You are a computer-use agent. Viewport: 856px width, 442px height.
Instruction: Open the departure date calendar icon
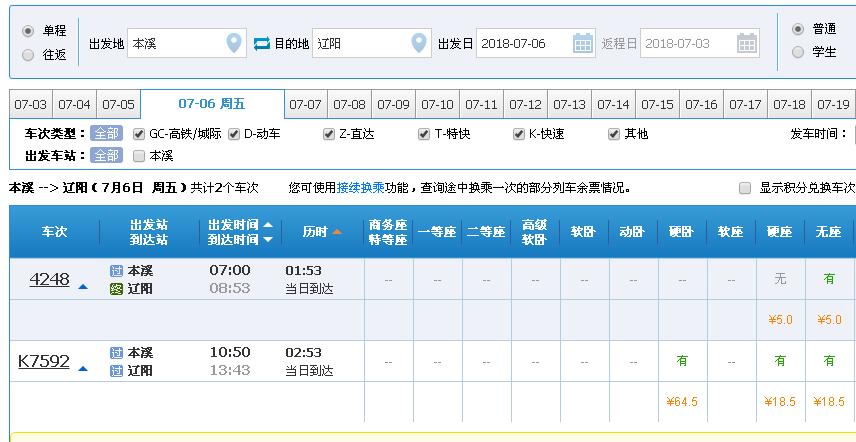pyautogui.click(x=583, y=43)
